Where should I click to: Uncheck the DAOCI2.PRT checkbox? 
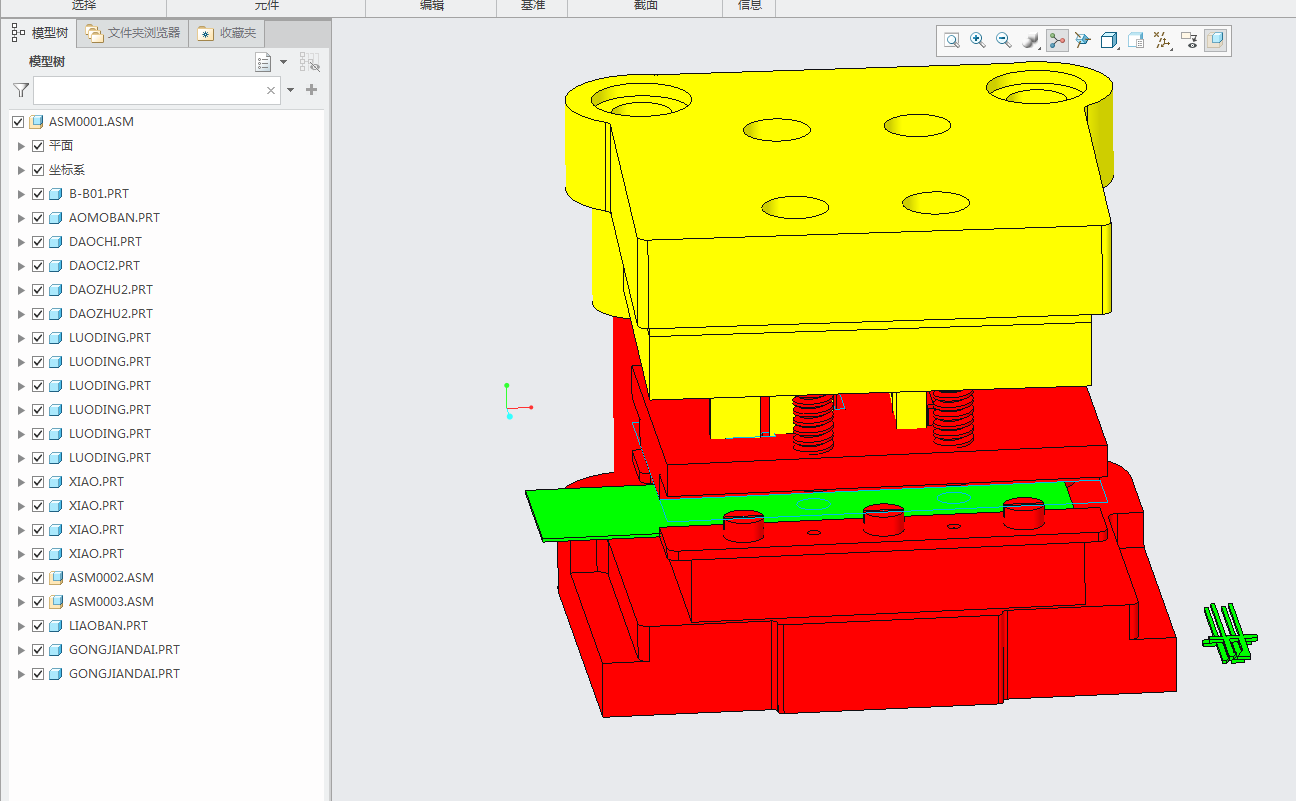(38, 266)
